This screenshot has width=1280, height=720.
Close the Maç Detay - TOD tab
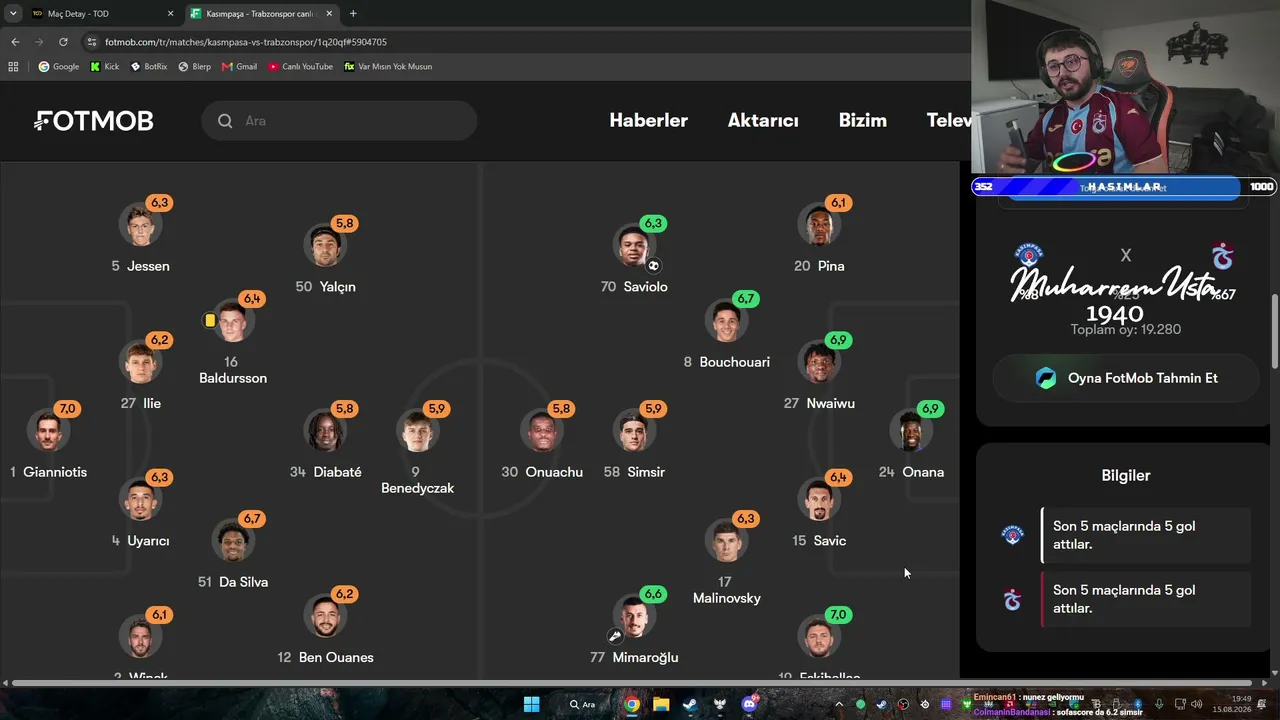point(171,14)
